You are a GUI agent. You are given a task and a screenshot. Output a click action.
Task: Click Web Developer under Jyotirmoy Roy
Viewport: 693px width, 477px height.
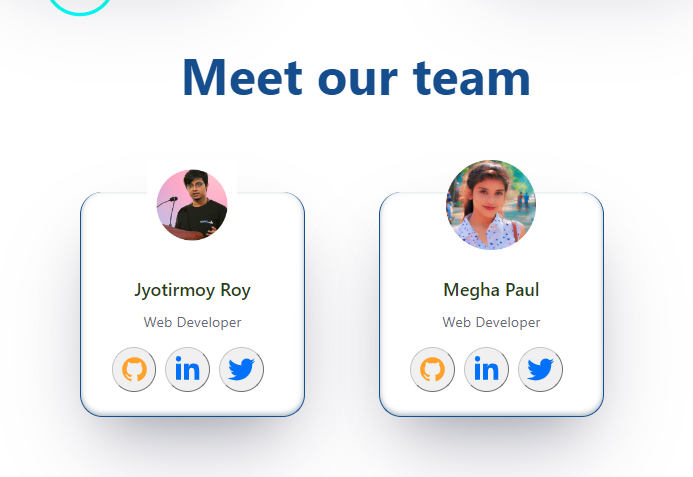click(192, 322)
